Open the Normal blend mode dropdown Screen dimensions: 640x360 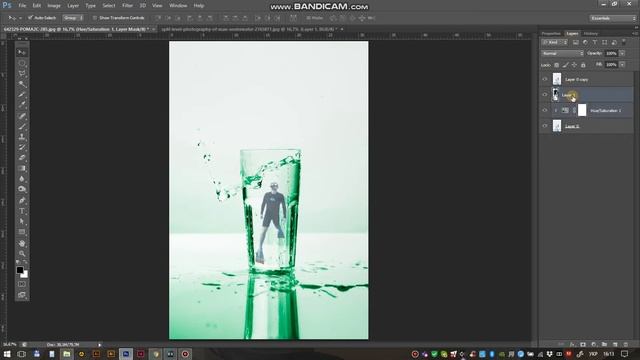562,53
